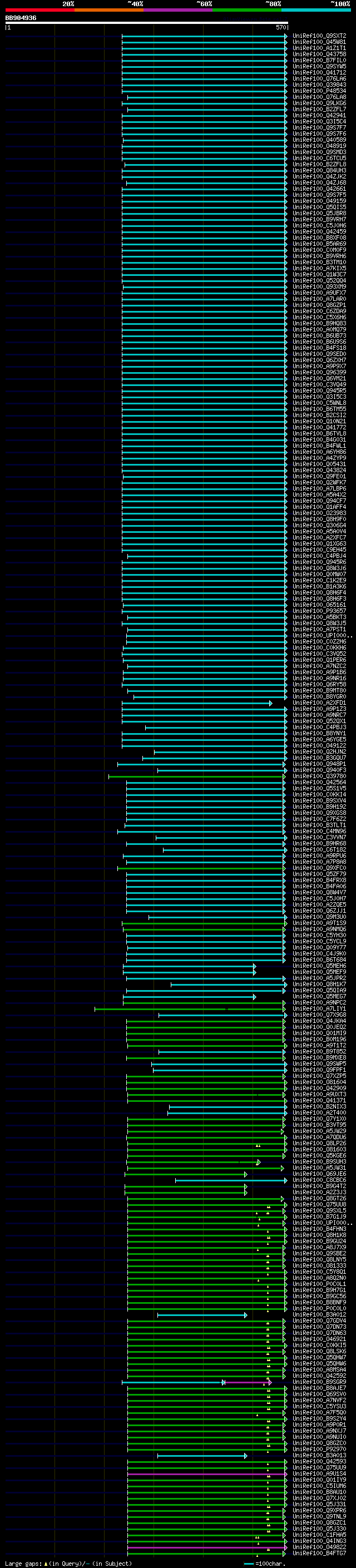Select label UniRef100_B3A012
The image size is (356, 1568).
pos(319,1315)
